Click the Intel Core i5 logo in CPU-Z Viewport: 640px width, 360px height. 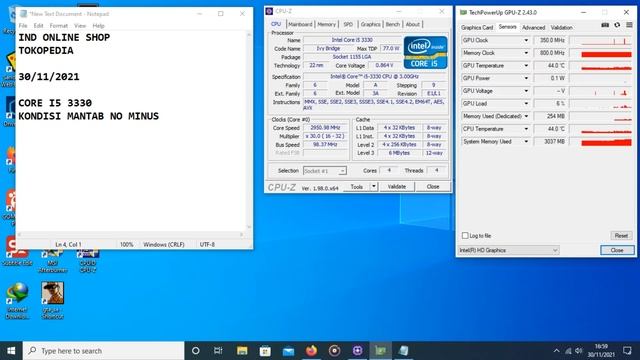(x=425, y=52)
